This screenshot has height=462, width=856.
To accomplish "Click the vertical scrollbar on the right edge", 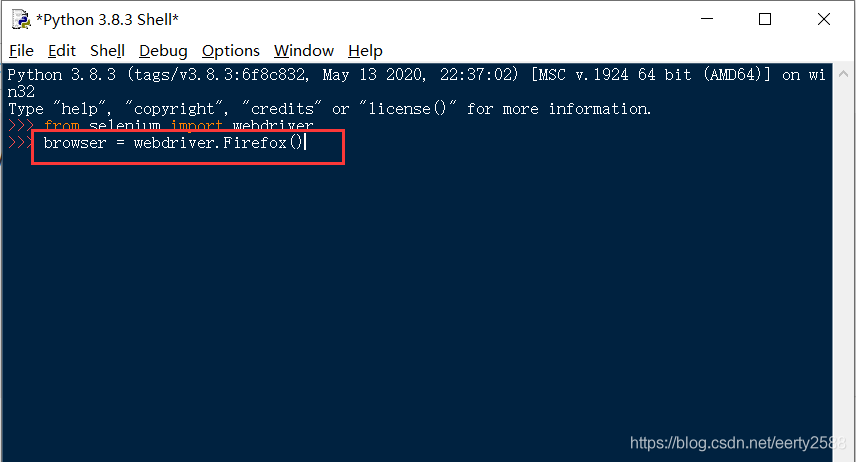I will tap(842, 260).
